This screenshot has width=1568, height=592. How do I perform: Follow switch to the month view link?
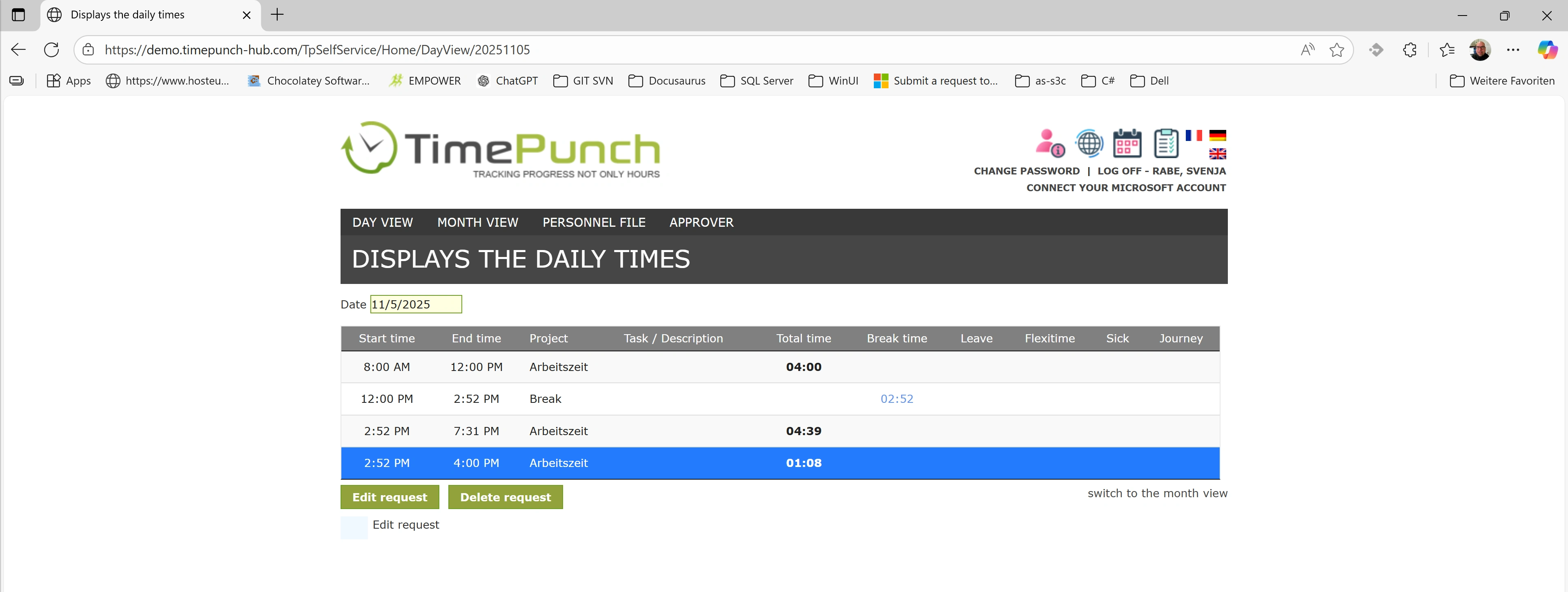[x=1157, y=494]
